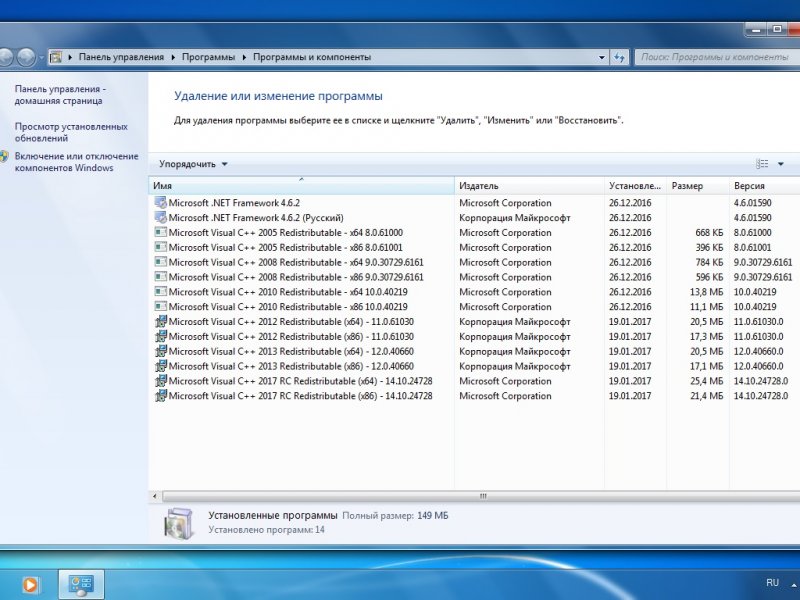Sort by the Имя column header
This screenshot has width=800, height=600.
pyautogui.click(x=302, y=186)
